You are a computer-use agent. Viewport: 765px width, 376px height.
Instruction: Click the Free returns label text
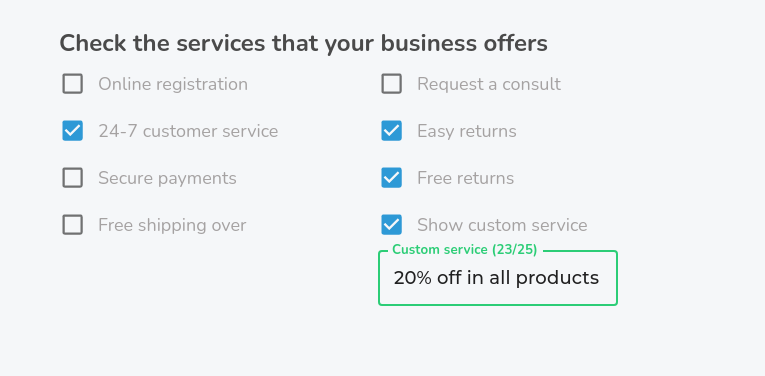pyautogui.click(x=465, y=178)
